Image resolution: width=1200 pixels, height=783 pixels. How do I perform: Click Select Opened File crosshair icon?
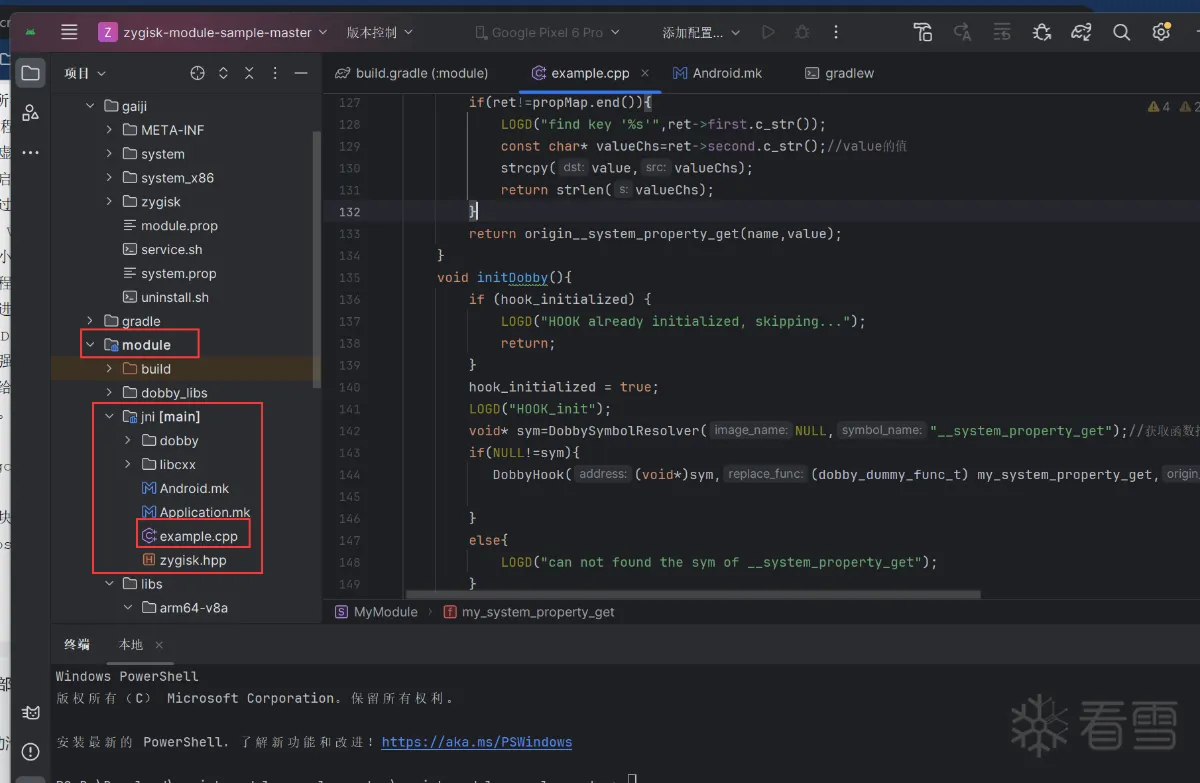coord(197,73)
